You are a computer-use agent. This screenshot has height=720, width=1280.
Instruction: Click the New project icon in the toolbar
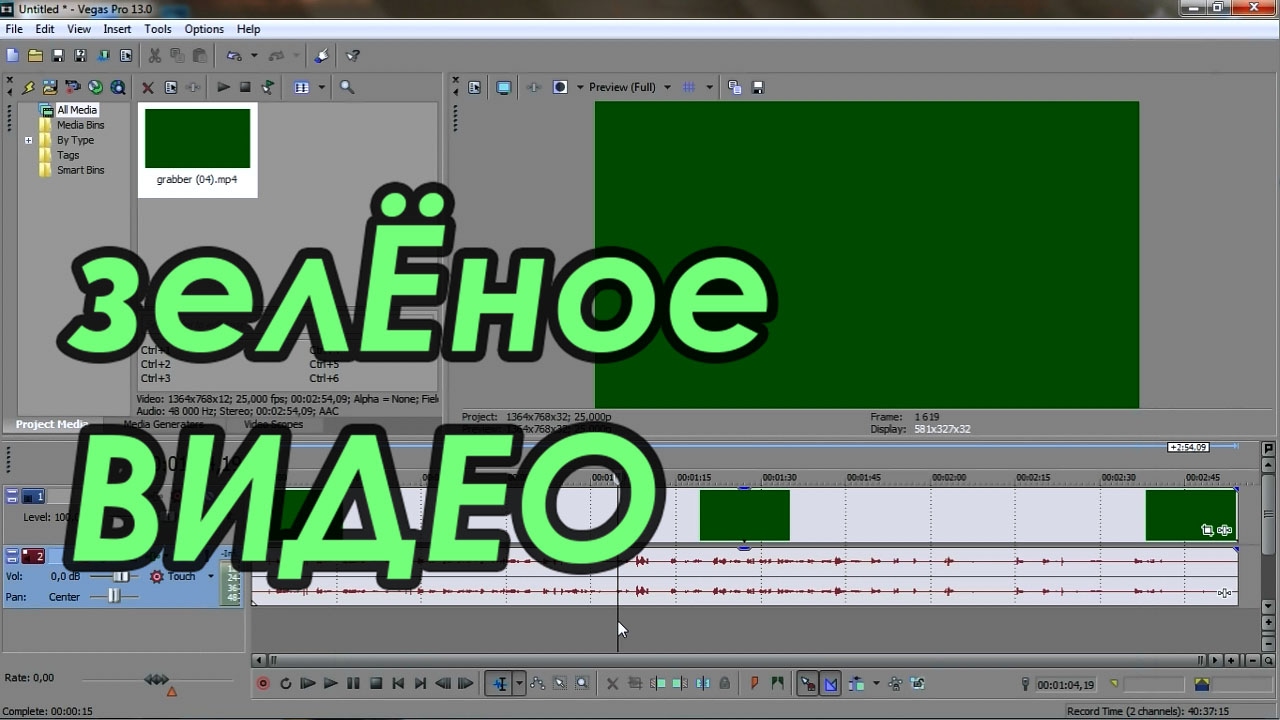(x=13, y=56)
